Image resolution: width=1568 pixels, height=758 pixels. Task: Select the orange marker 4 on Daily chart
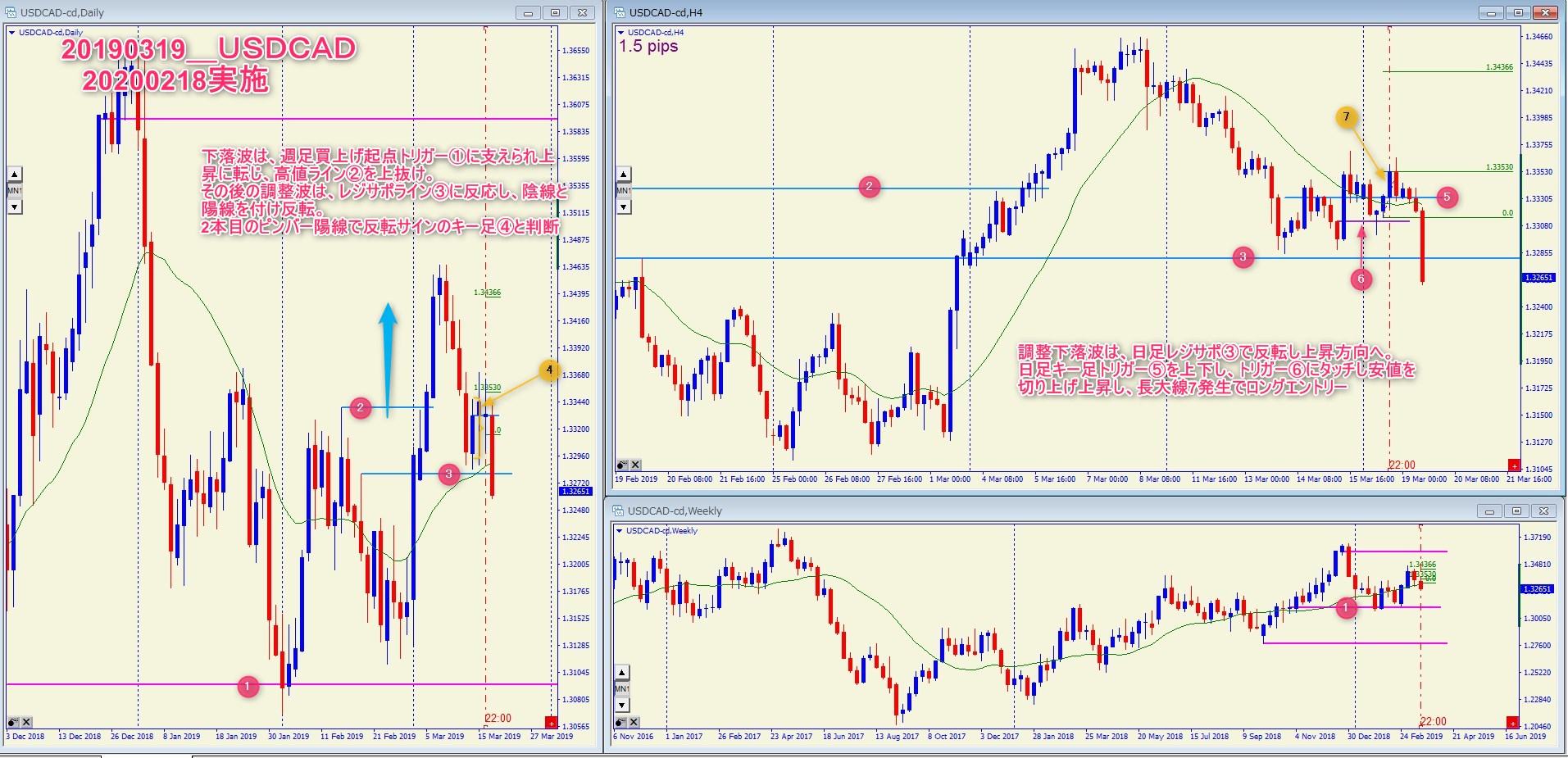[550, 370]
